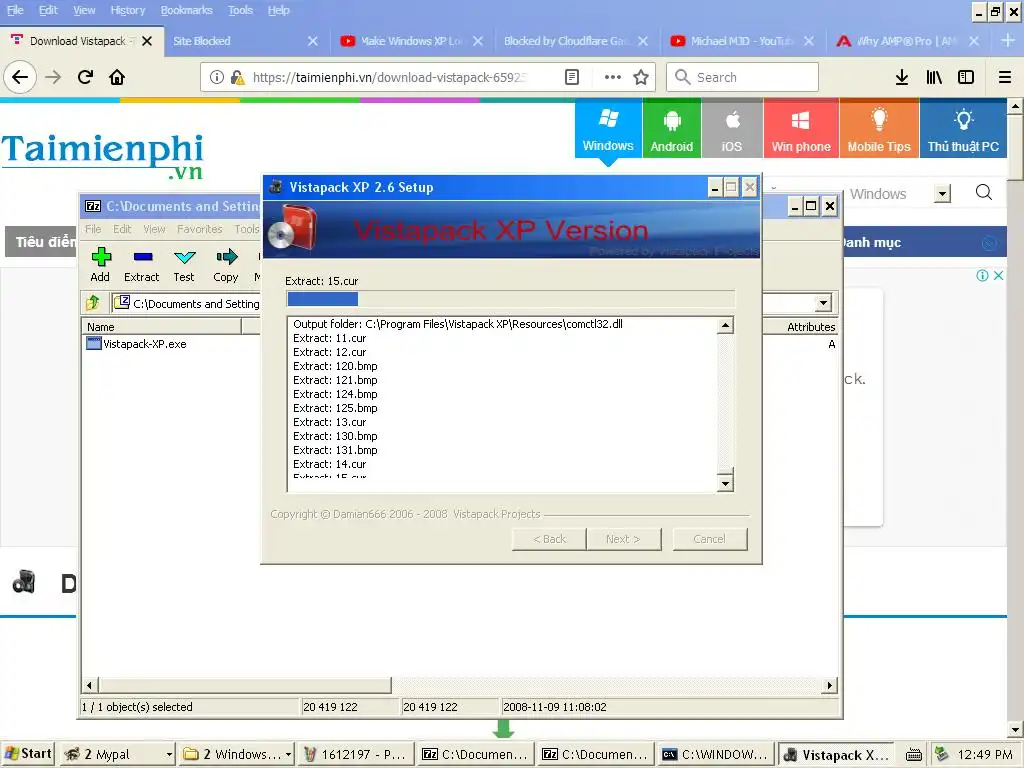Click the extraction progress bar
Image resolution: width=1024 pixels, height=768 pixels.
click(511, 299)
